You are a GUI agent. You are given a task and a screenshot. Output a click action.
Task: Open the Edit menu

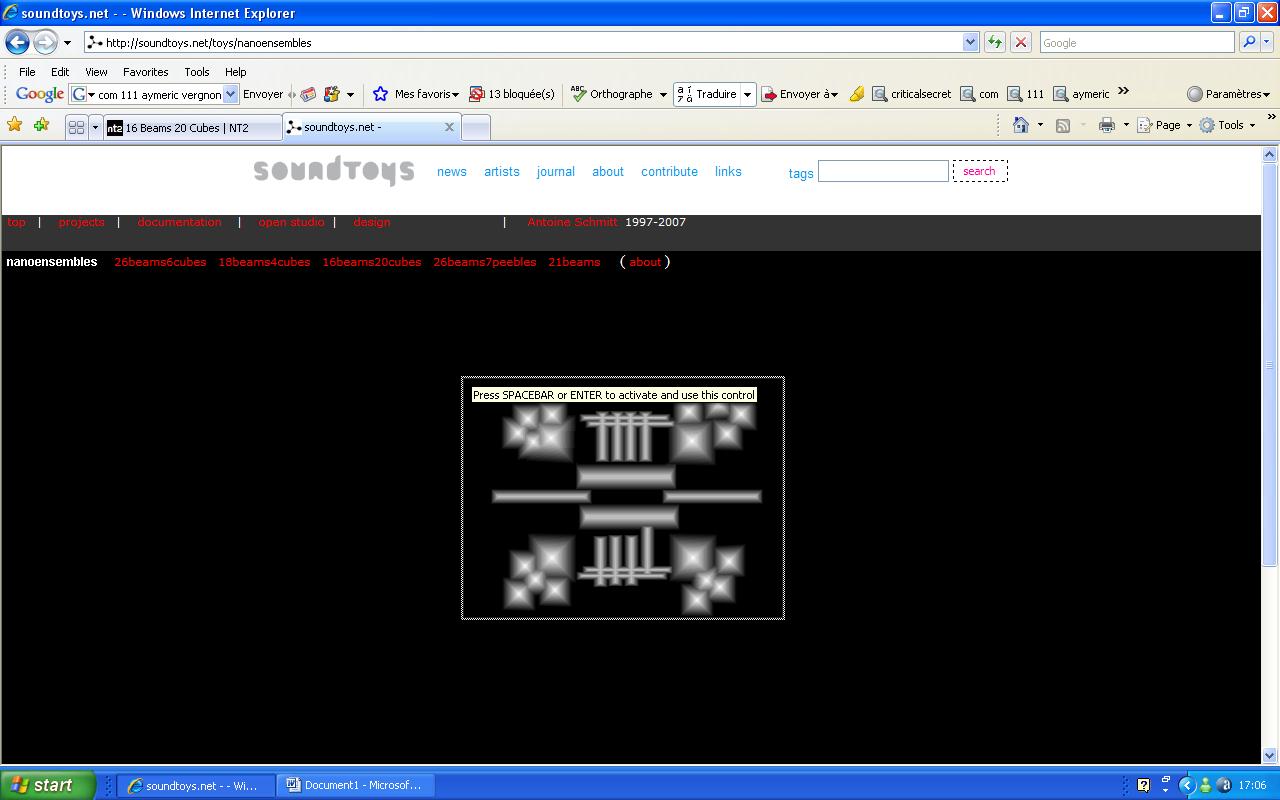pyautogui.click(x=60, y=72)
